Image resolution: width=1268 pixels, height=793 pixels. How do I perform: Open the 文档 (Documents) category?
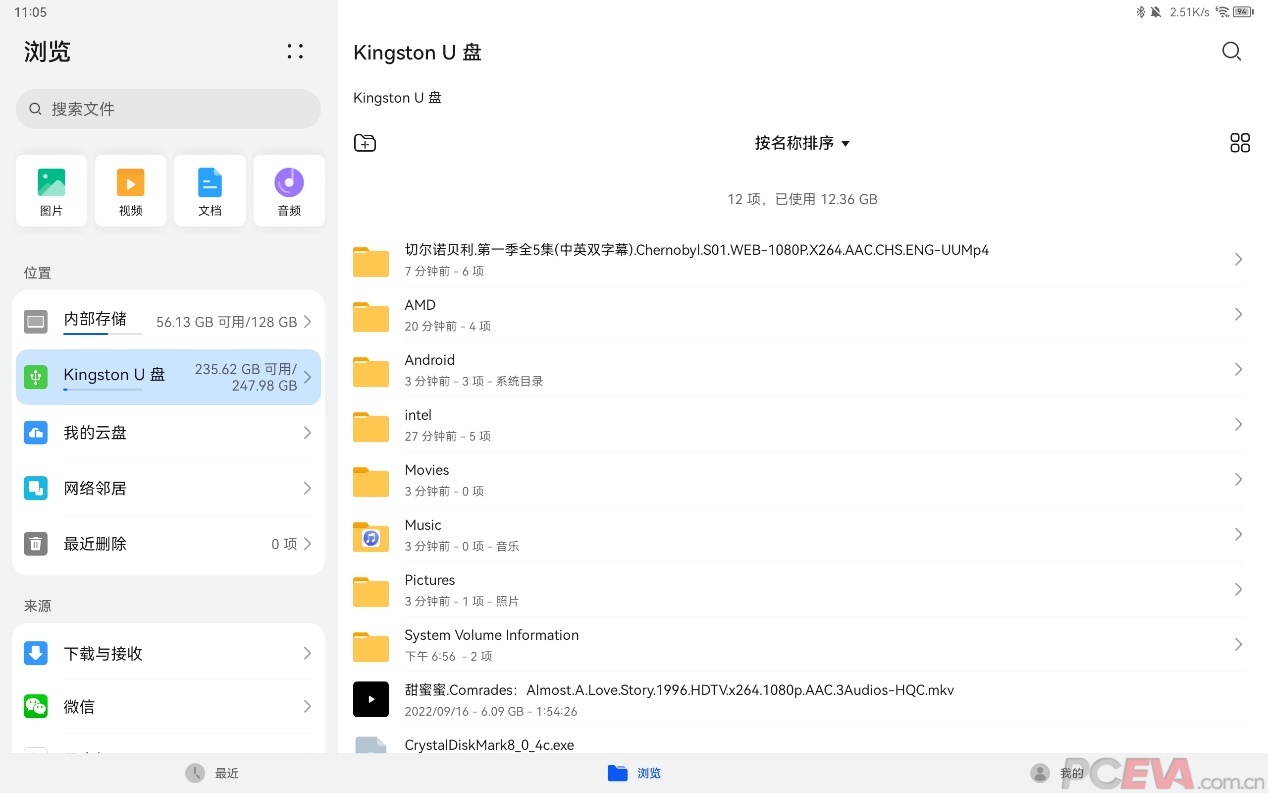point(209,190)
